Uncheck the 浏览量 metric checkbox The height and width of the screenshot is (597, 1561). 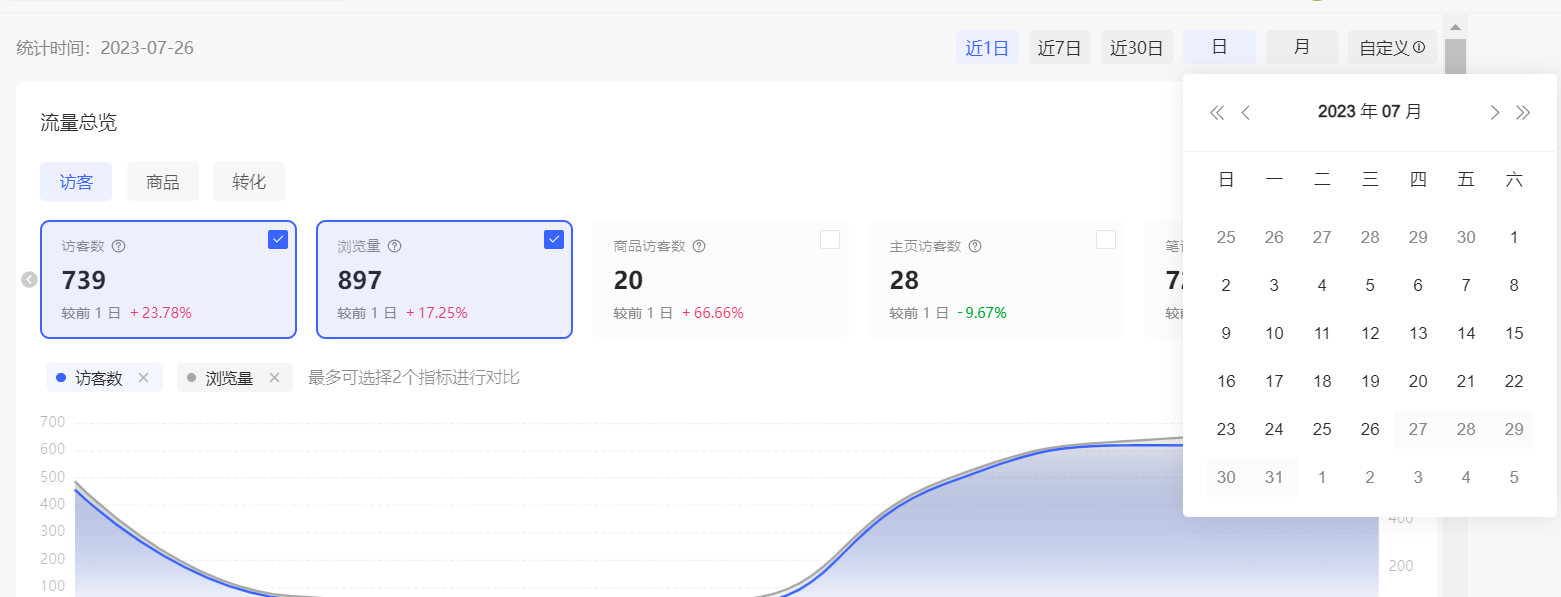click(554, 240)
